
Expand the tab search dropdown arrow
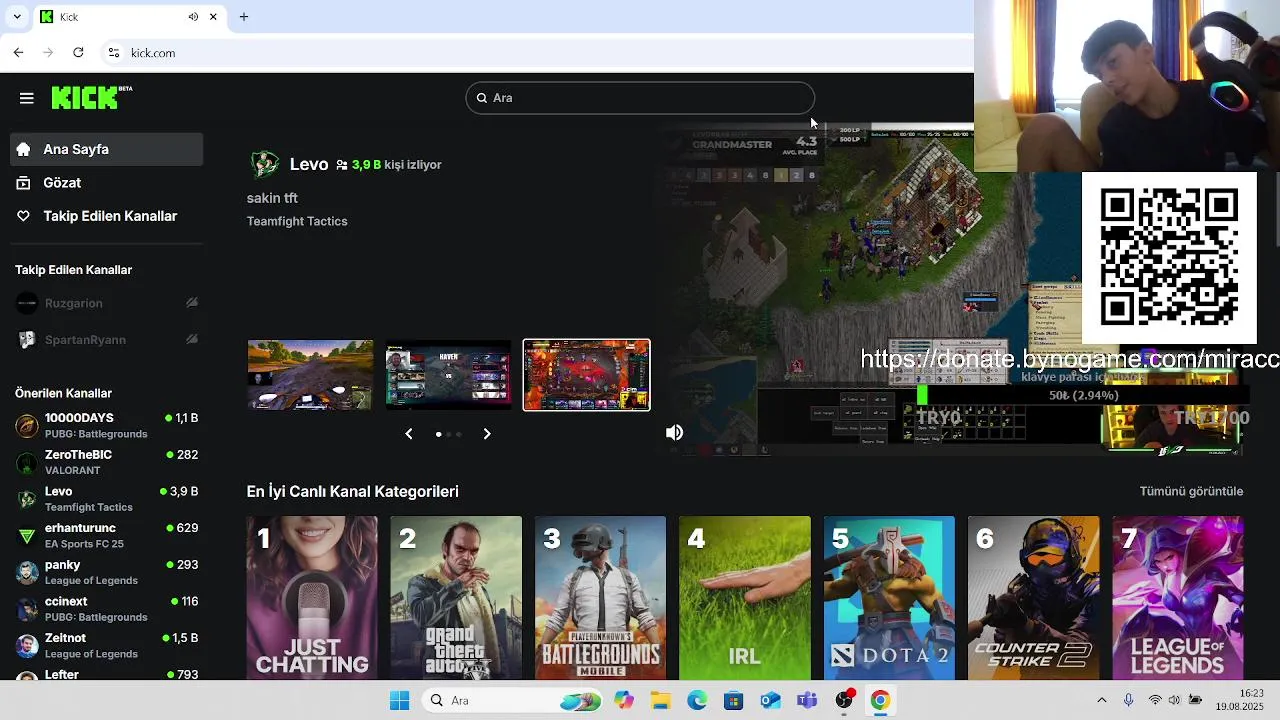click(x=17, y=17)
